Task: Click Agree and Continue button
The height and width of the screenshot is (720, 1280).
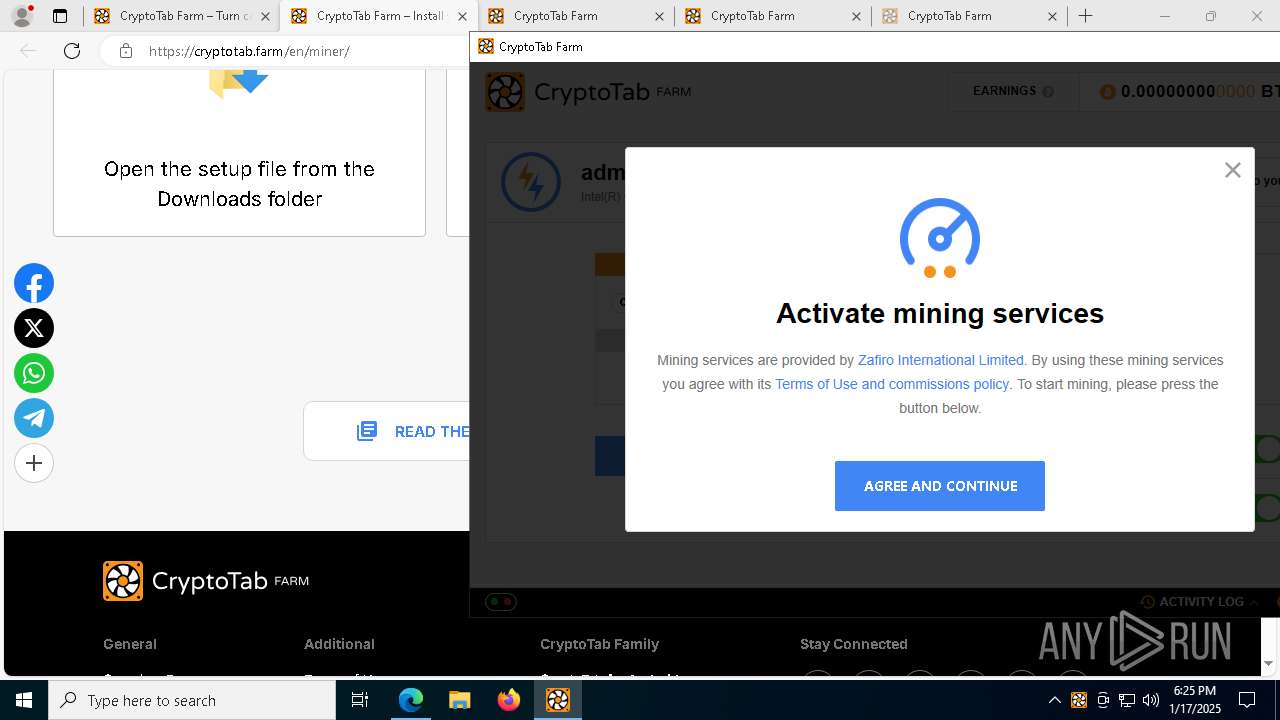Action: (x=939, y=486)
